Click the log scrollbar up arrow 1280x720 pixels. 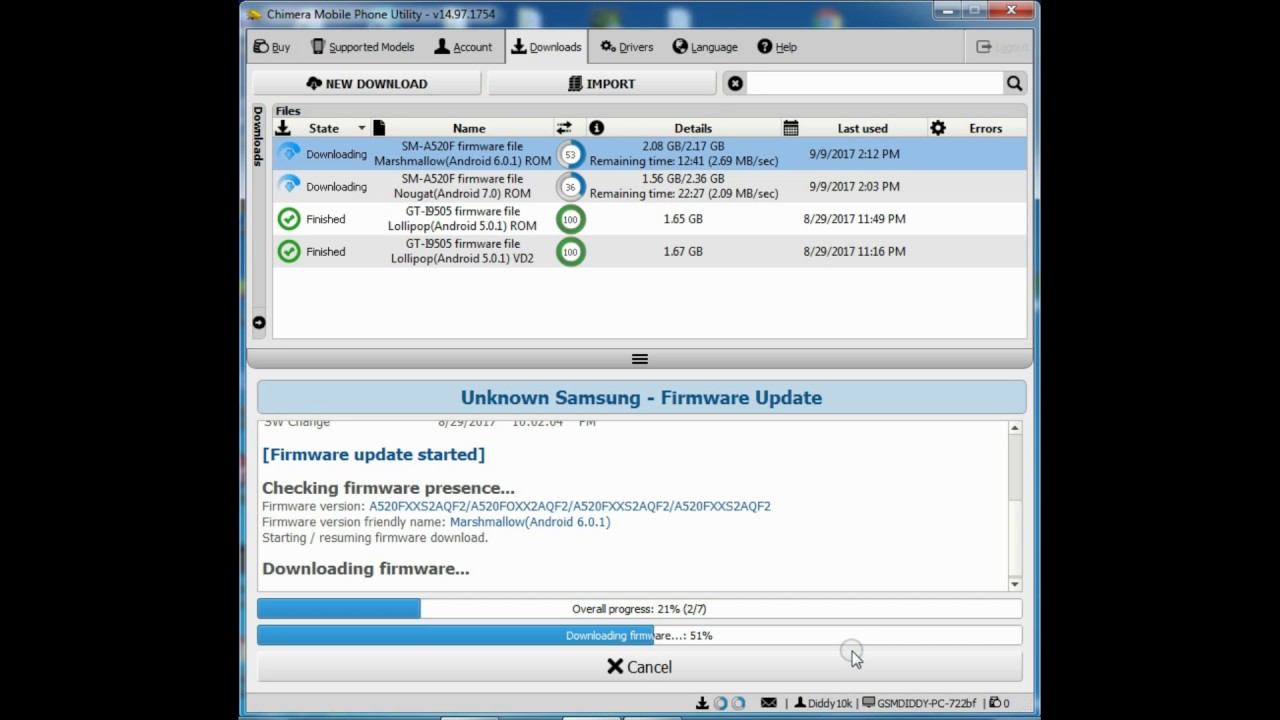click(1015, 428)
